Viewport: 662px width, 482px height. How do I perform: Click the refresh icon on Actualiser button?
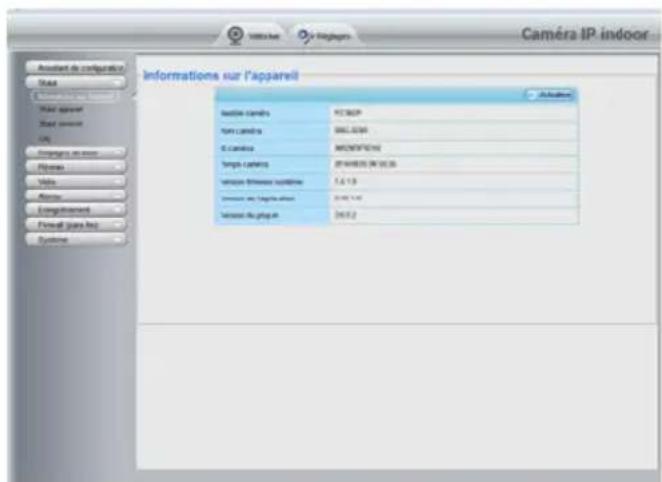click(x=532, y=95)
